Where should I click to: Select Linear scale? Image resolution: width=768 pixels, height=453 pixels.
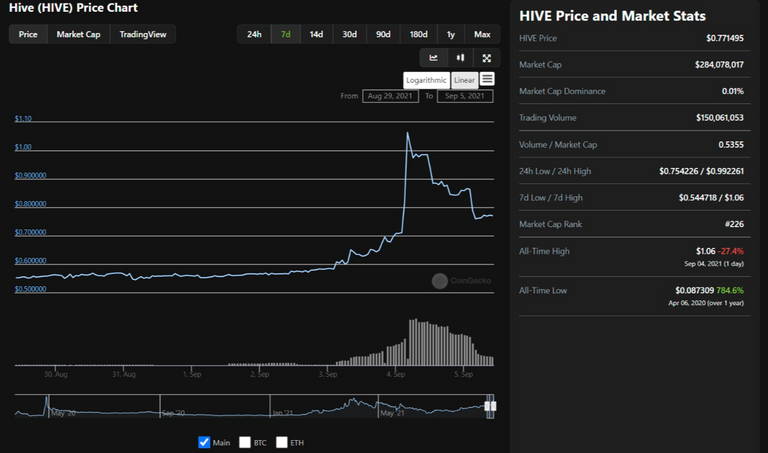(464, 80)
